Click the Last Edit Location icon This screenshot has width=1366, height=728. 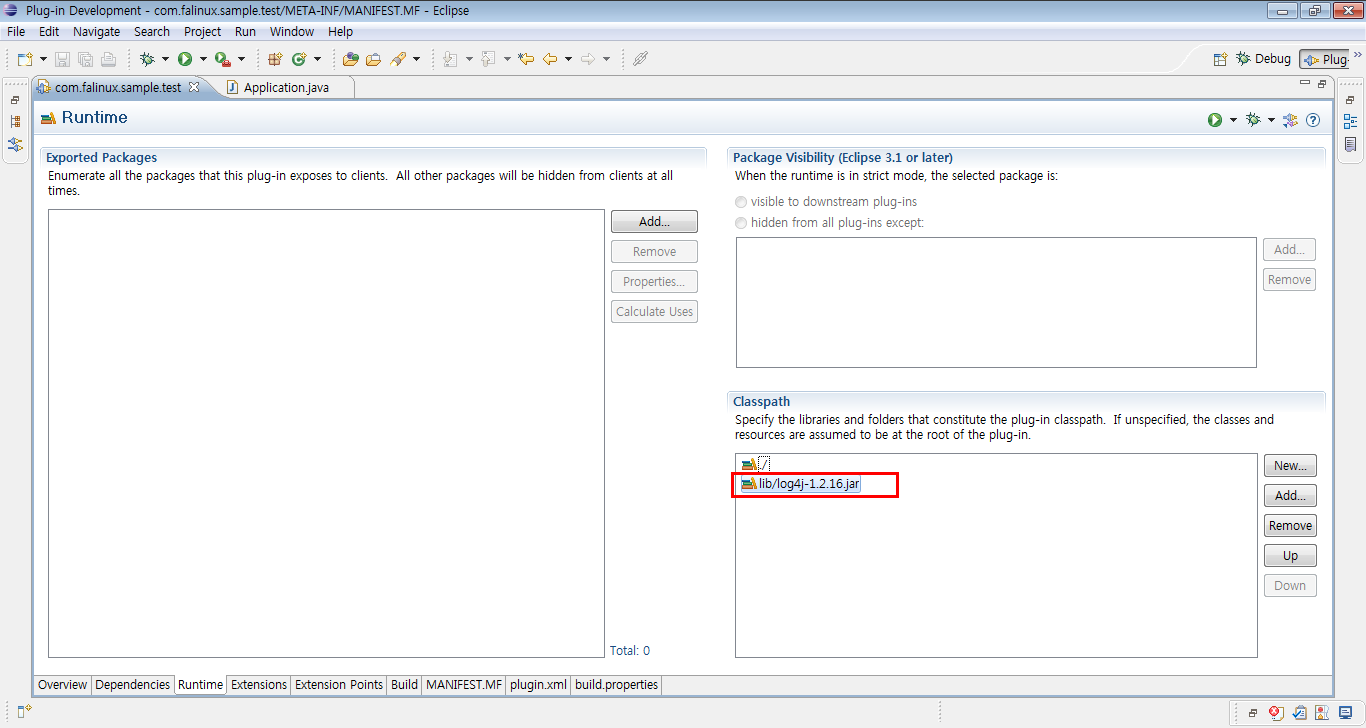[526, 59]
